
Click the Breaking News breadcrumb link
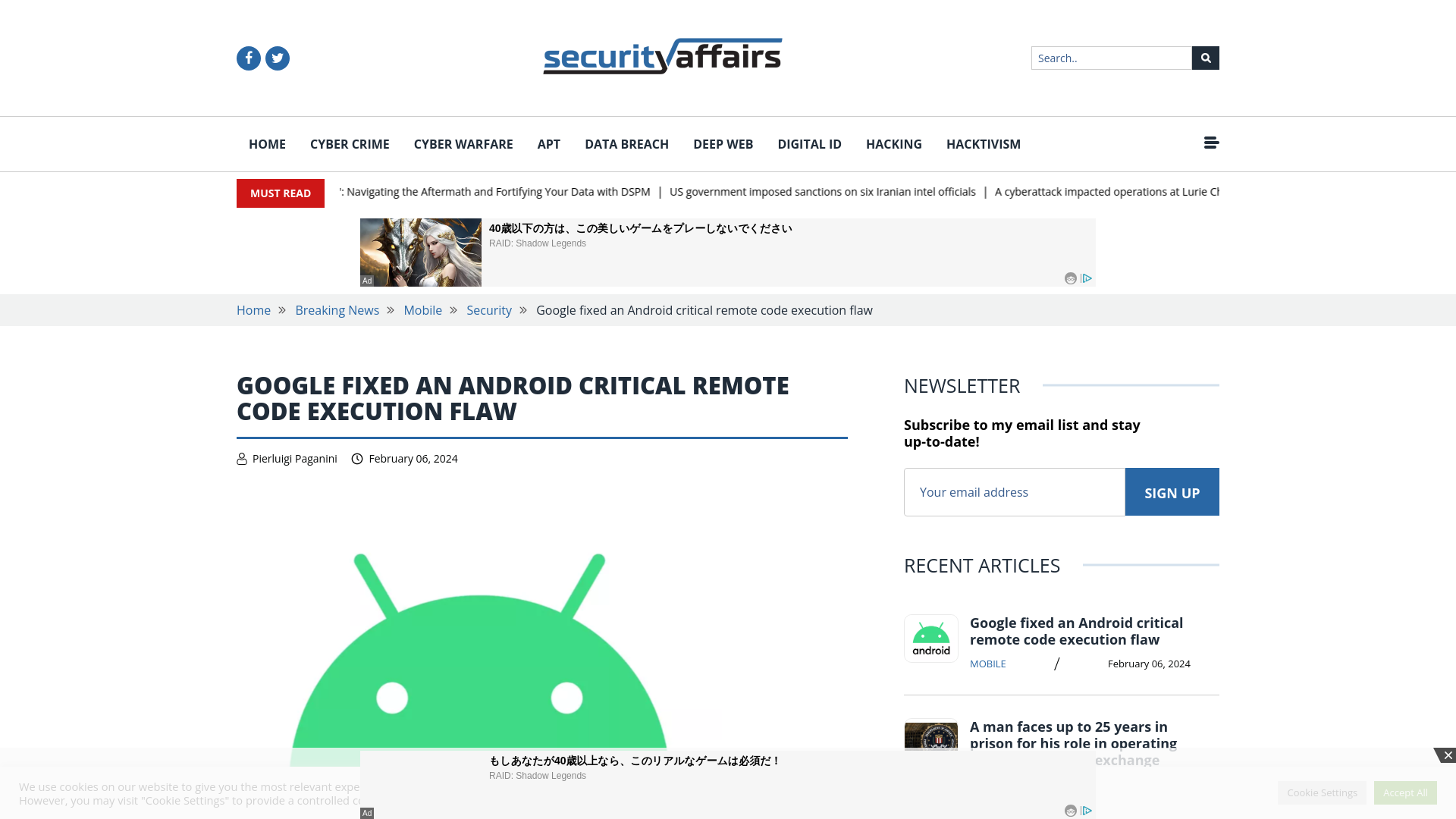[x=337, y=310]
